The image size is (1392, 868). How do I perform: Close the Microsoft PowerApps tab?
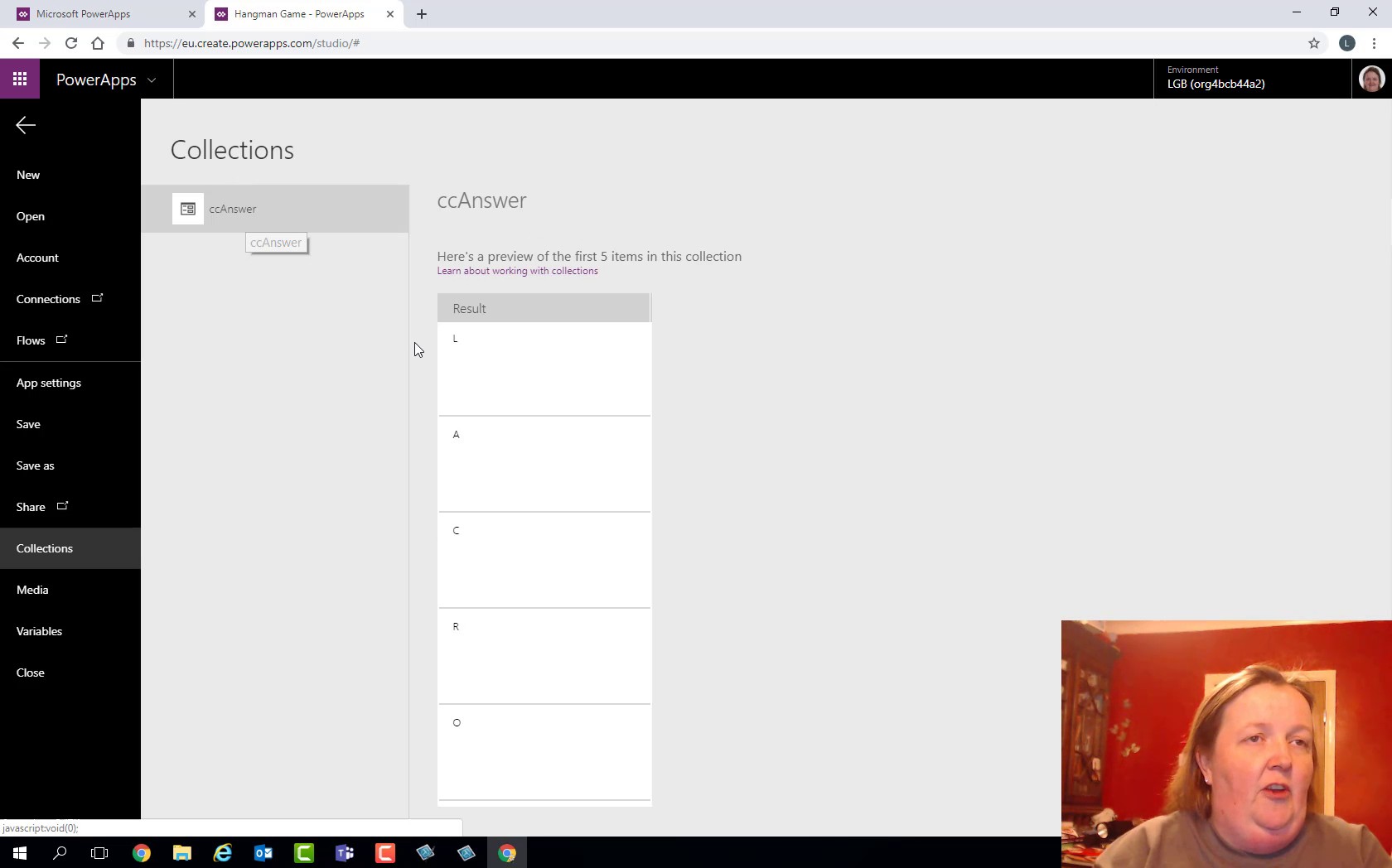click(192, 14)
